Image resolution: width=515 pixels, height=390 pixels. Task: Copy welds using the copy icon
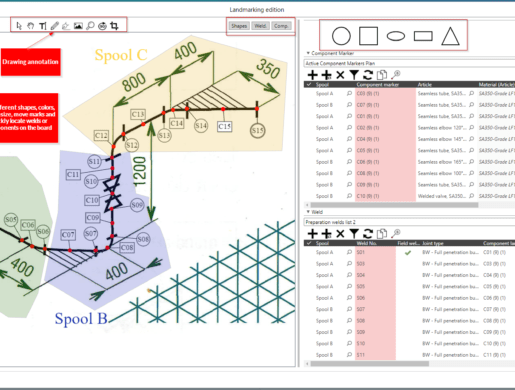[x=382, y=234]
